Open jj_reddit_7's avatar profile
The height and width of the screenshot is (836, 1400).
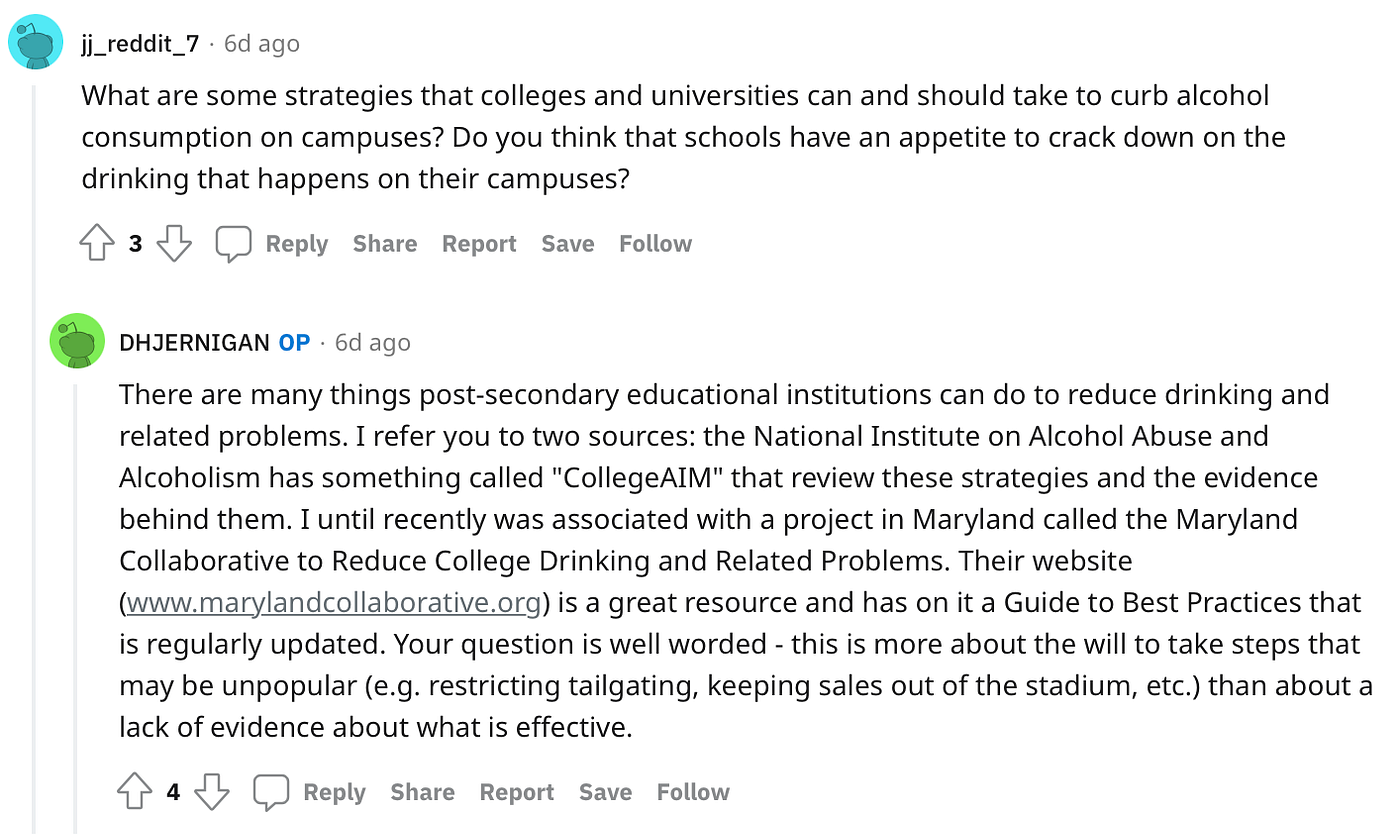pyautogui.click(x=37, y=44)
